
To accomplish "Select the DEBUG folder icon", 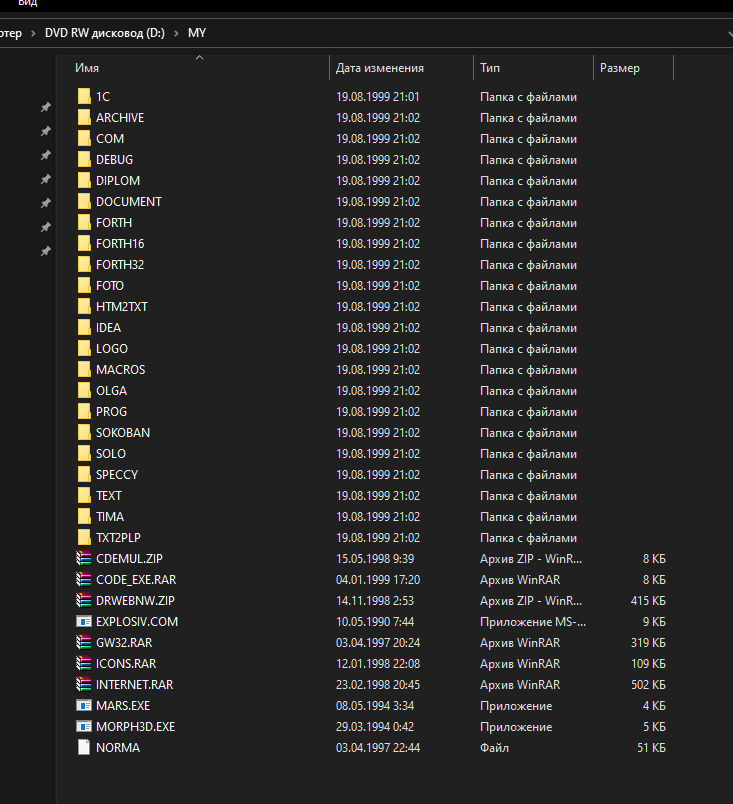I will [84, 159].
